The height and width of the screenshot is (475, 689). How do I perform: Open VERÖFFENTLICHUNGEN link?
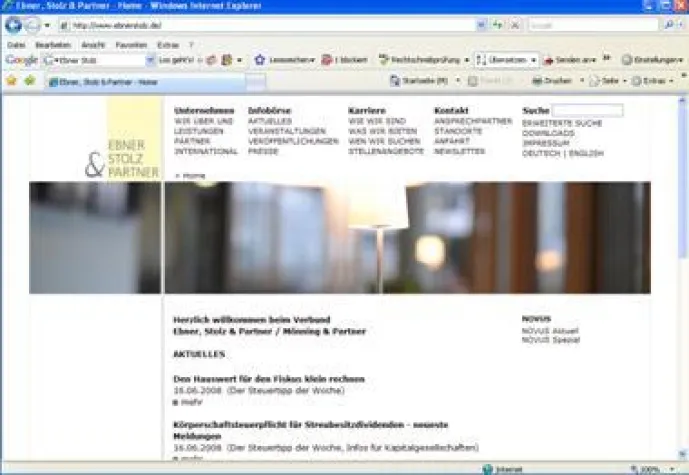click(293, 141)
